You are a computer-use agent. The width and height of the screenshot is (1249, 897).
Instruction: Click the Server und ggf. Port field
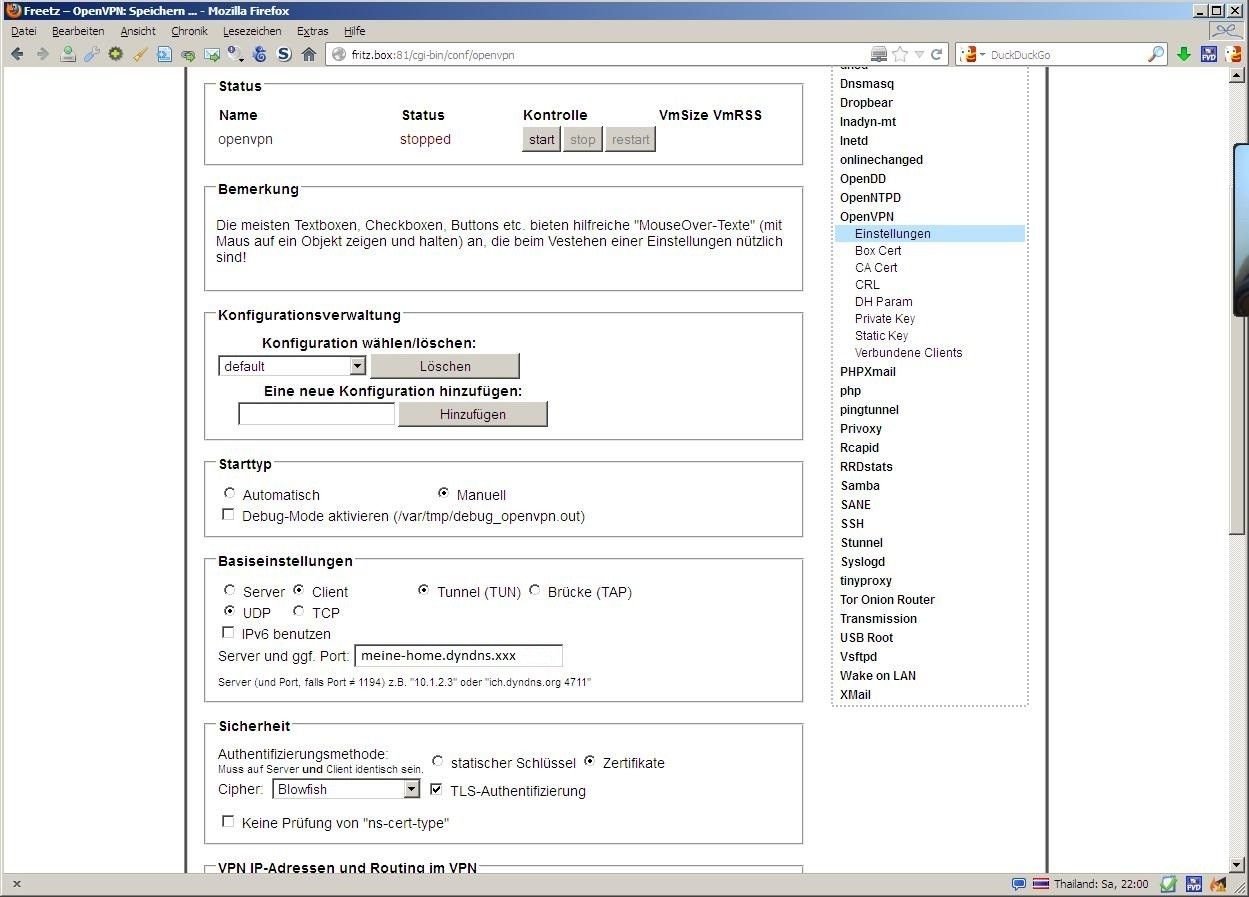pyautogui.click(x=459, y=656)
